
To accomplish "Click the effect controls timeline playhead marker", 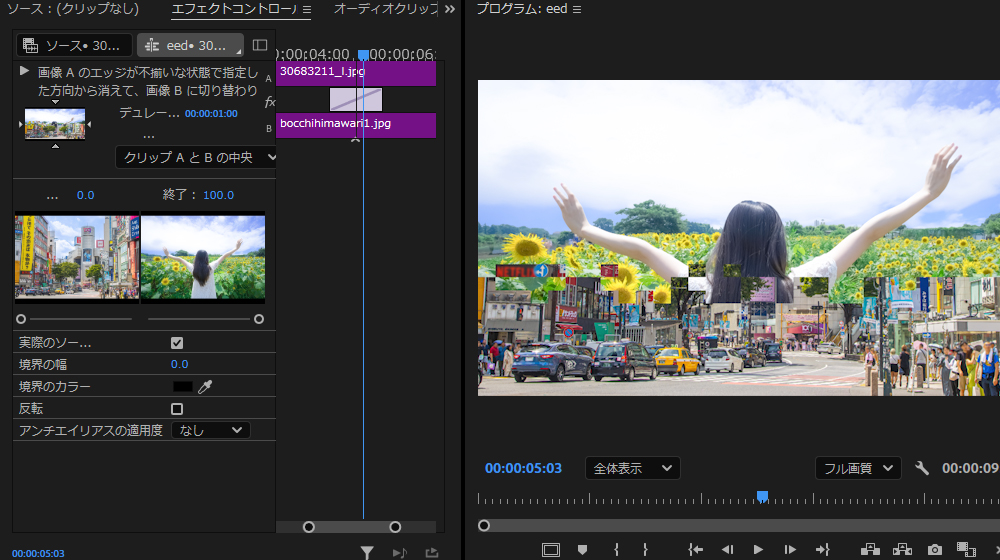I will tap(363, 55).
